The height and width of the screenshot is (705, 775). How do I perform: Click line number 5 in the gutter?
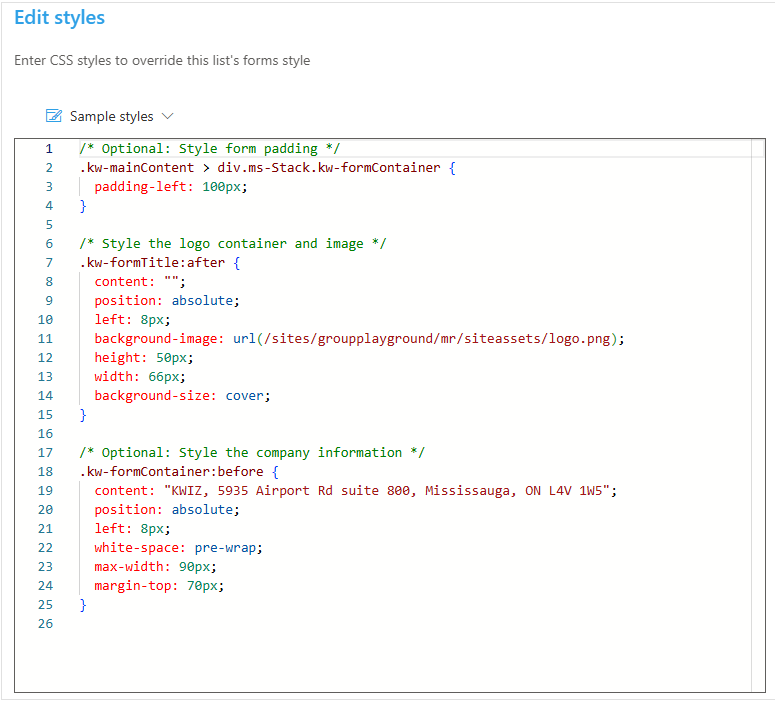[49, 225]
